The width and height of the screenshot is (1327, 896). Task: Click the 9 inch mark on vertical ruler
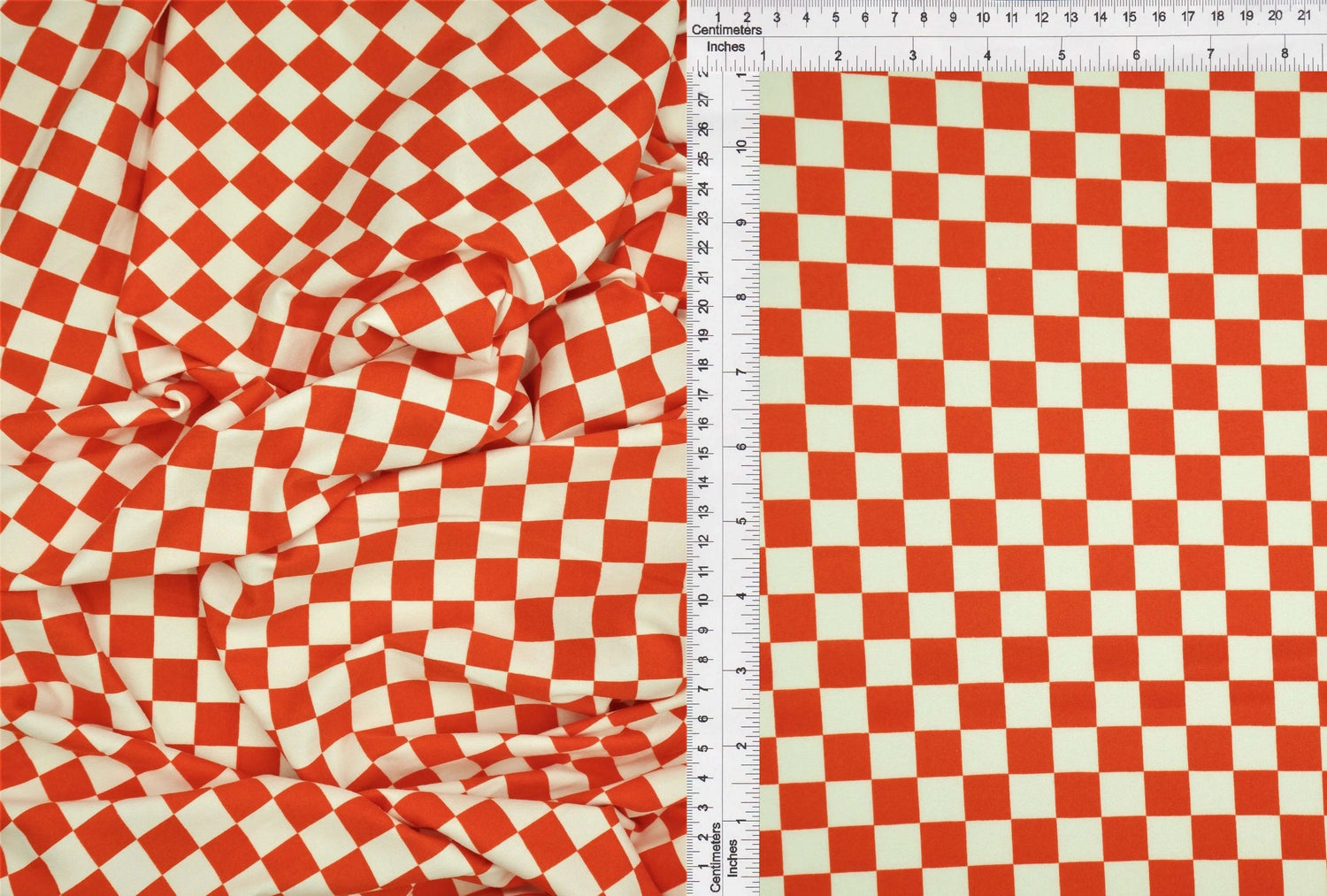pyautogui.click(x=741, y=223)
